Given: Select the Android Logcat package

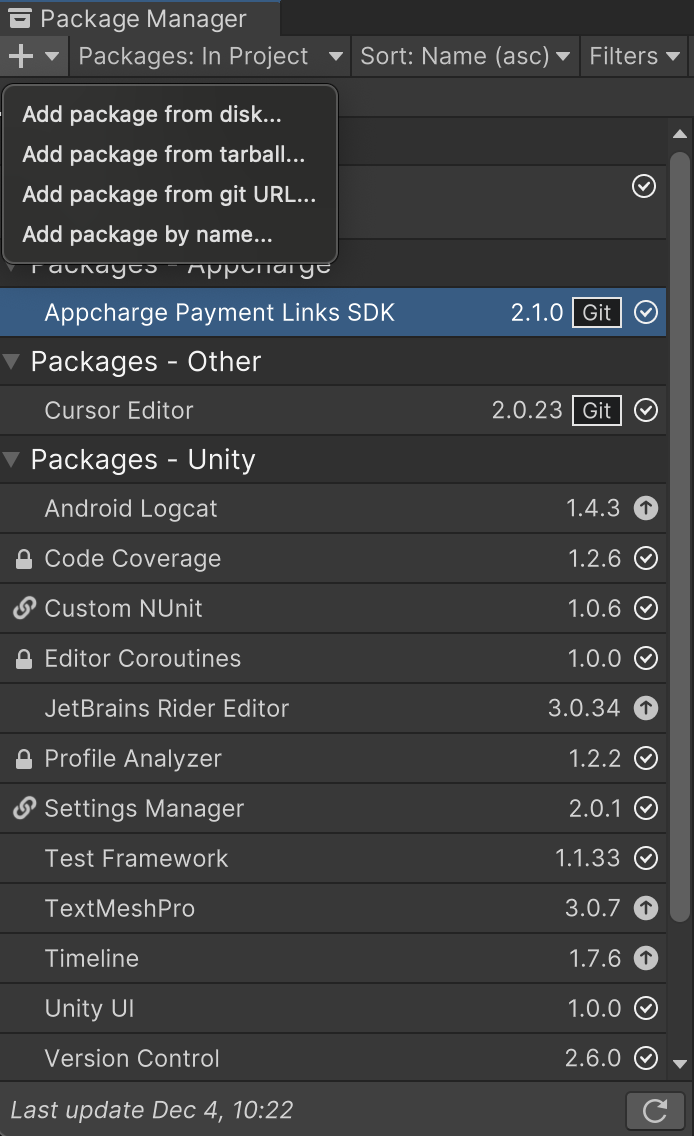Looking at the screenshot, I should [x=333, y=508].
